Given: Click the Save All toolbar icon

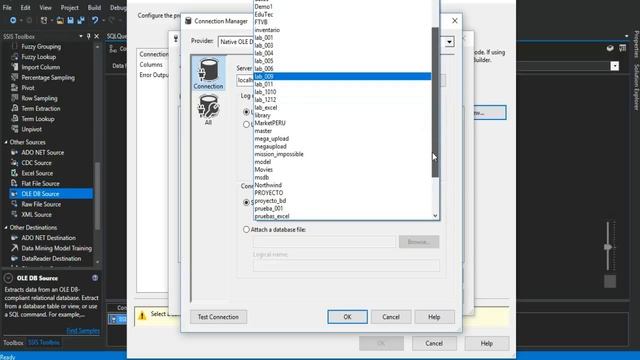Looking at the screenshot, I should 81,20.
